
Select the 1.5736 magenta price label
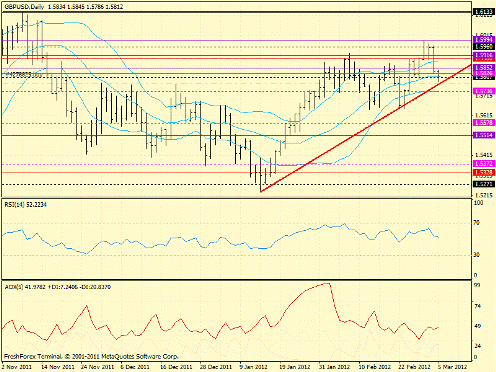click(483, 91)
